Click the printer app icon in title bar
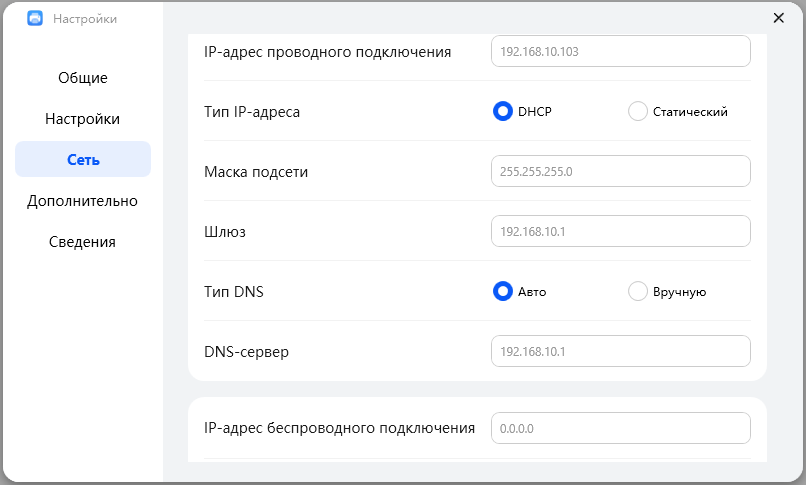The height and width of the screenshot is (485, 806). [x=35, y=18]
